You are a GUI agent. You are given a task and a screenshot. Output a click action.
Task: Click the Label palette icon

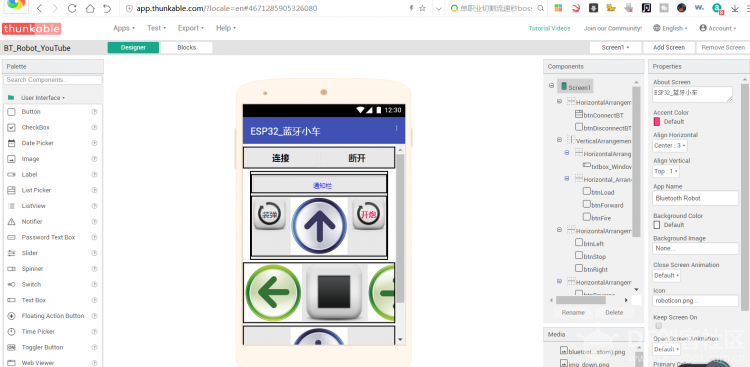point(11,175)
